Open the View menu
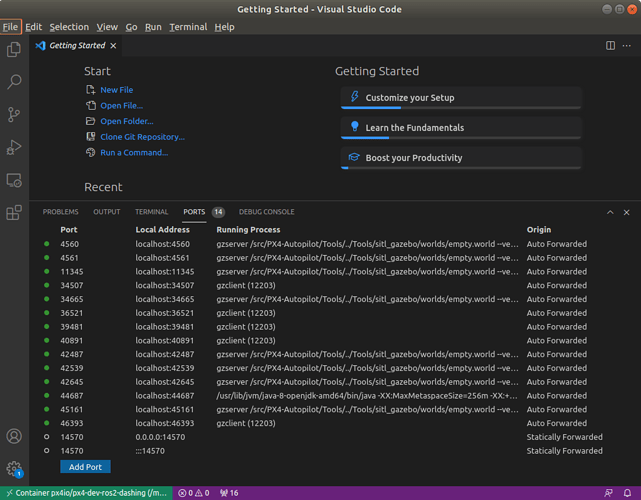 pyautogui.click(x=107, y=27)
